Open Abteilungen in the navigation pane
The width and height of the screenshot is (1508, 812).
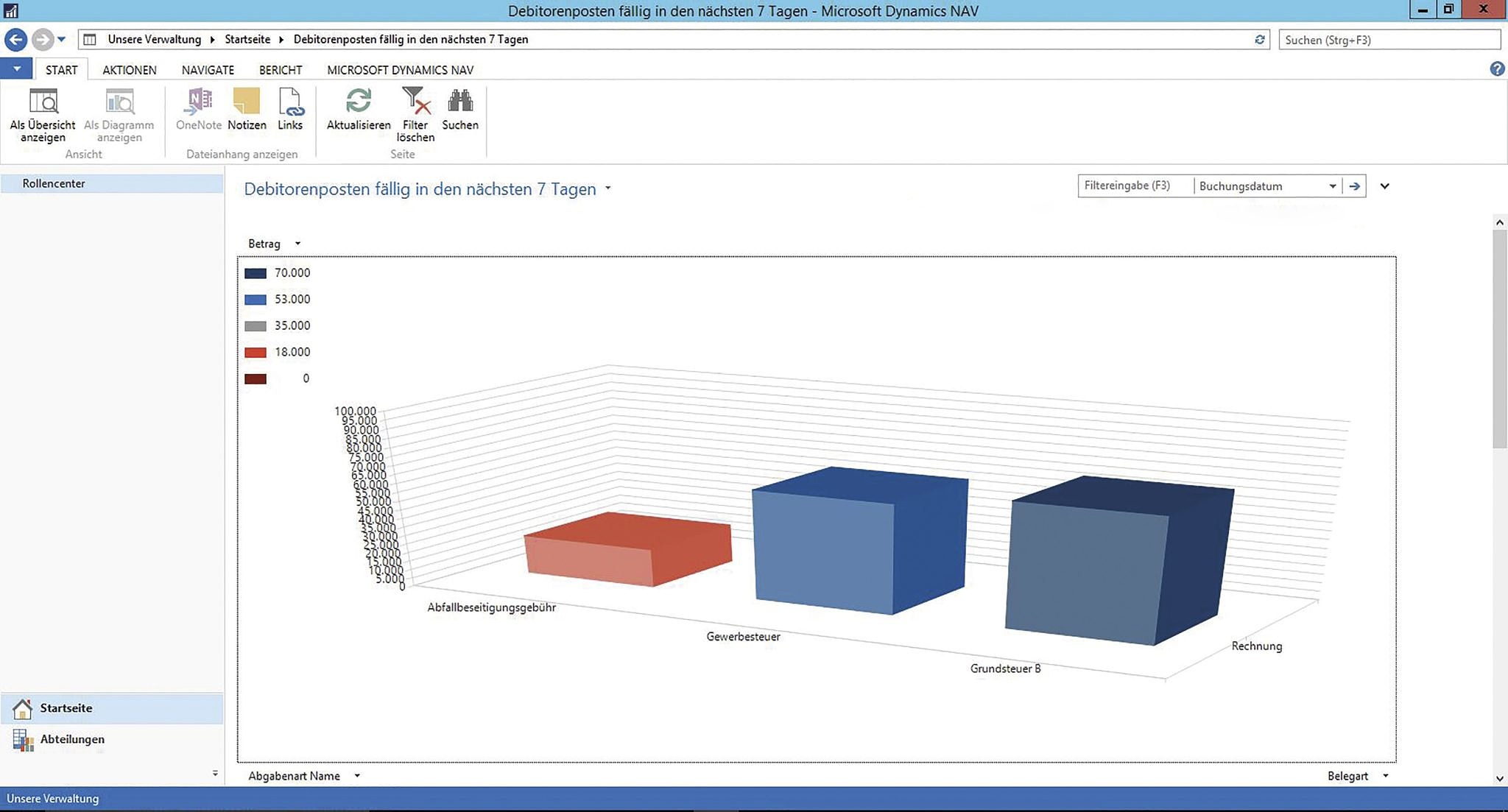[72, 739]
